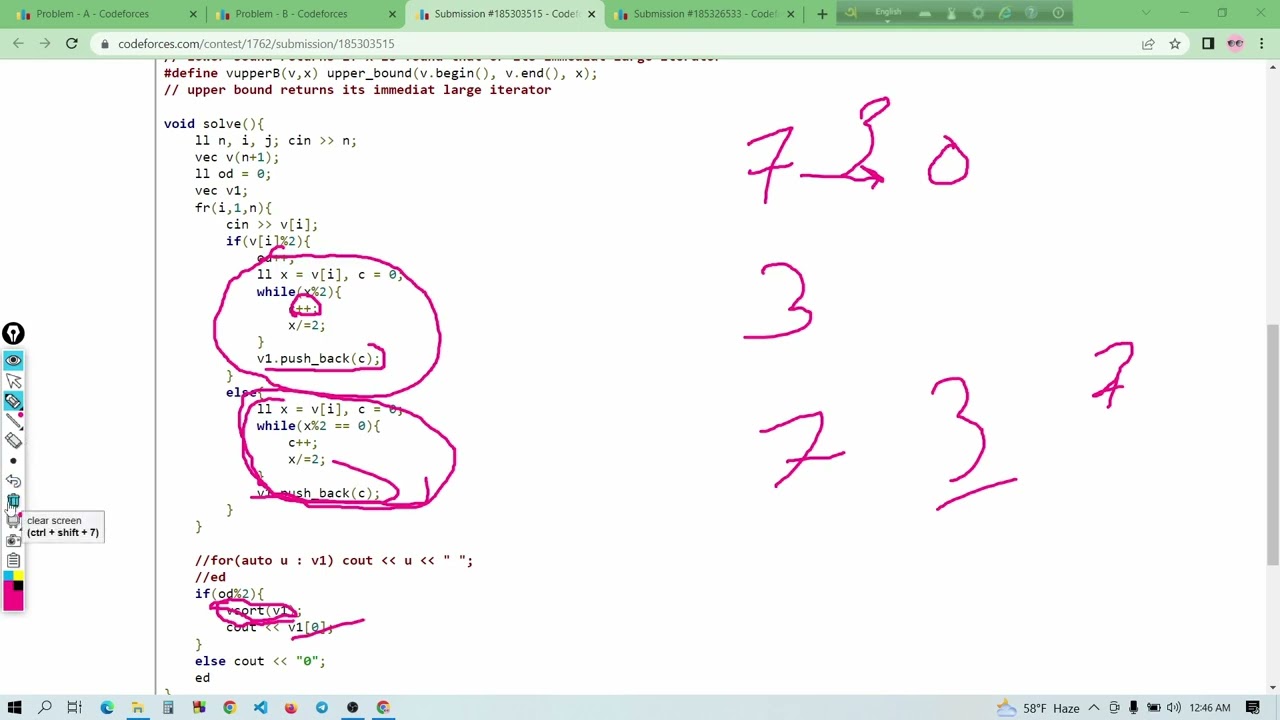Image resolution: width=1280 pixels, height=720 pixels.
Task: Switch to Submission #185326533 tab
Action: tap(705, 14)
